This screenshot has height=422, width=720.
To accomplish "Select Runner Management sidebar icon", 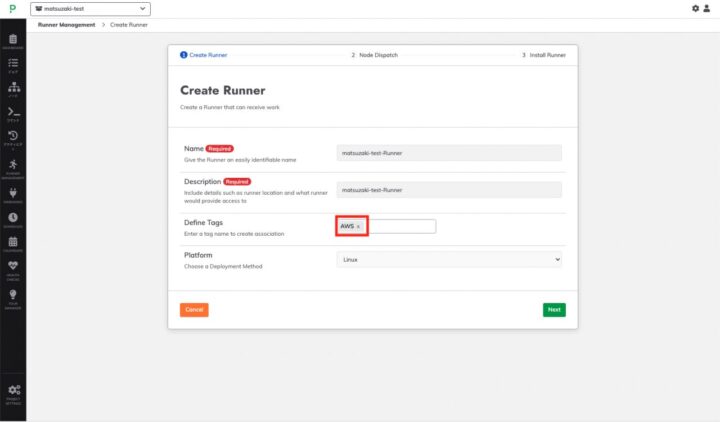I will pyautogui.click(x=13, y=165).
